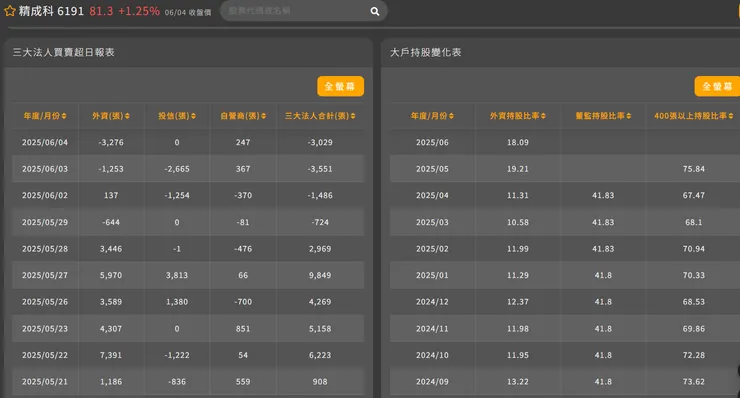740x398 pixels.
Task: Select the 2025/06 month row
Action: pyautogui.click(x=565, y=142)
